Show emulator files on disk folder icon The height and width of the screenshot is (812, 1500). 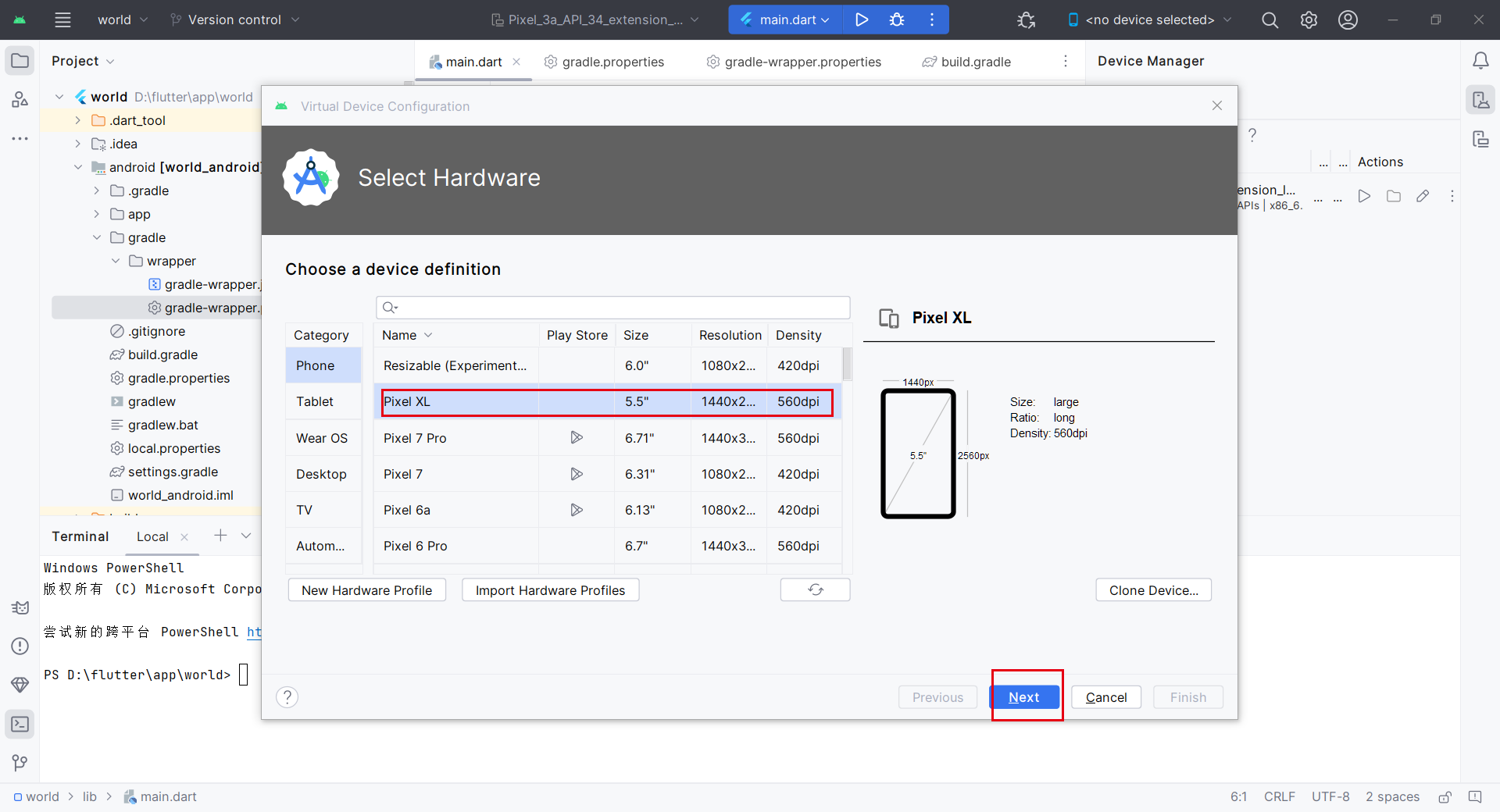click(1393, 196)
